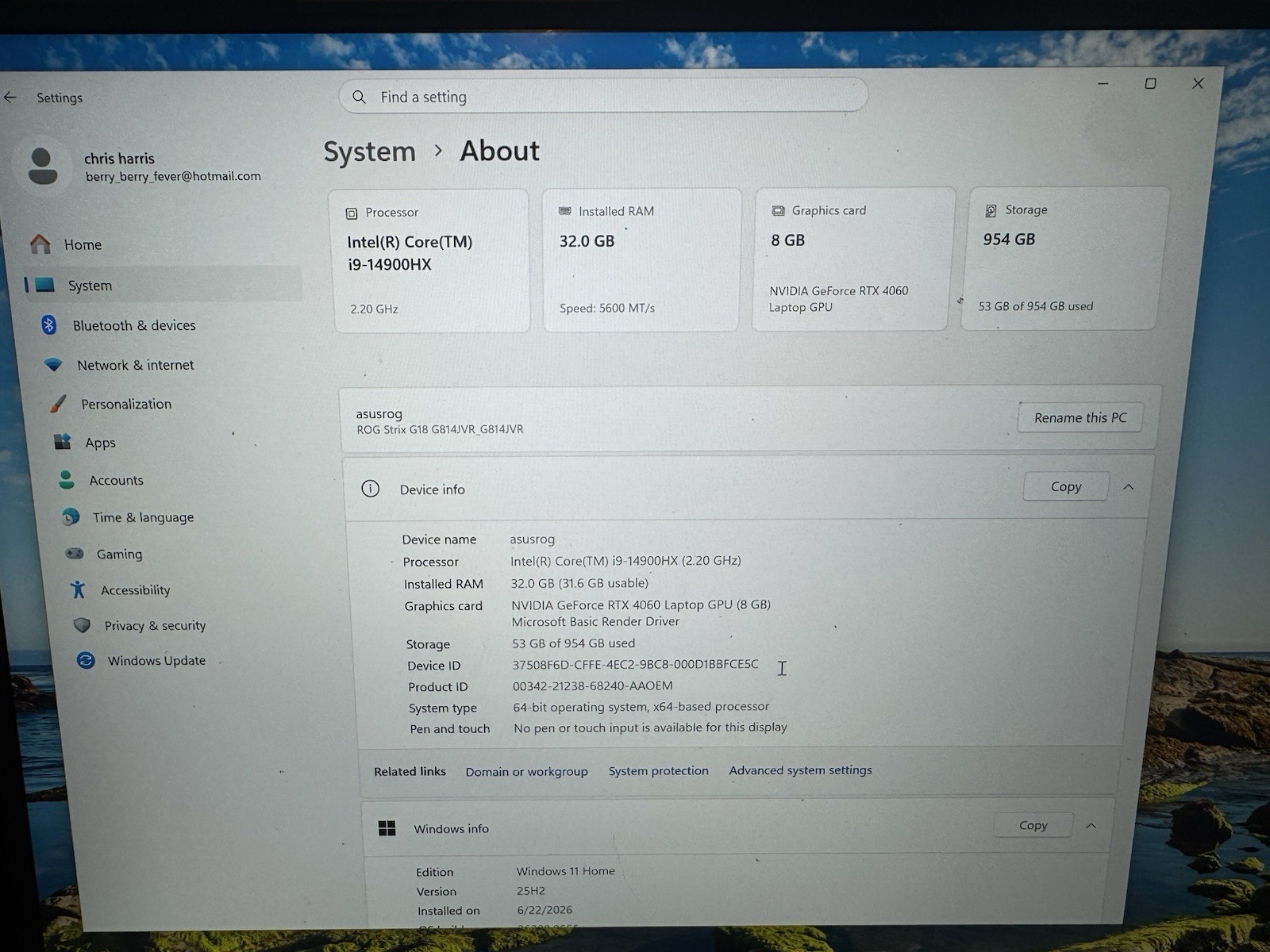Click the Find a setting search box
The height and width of the screenshot is (952, 1270).
coord(603,96)
